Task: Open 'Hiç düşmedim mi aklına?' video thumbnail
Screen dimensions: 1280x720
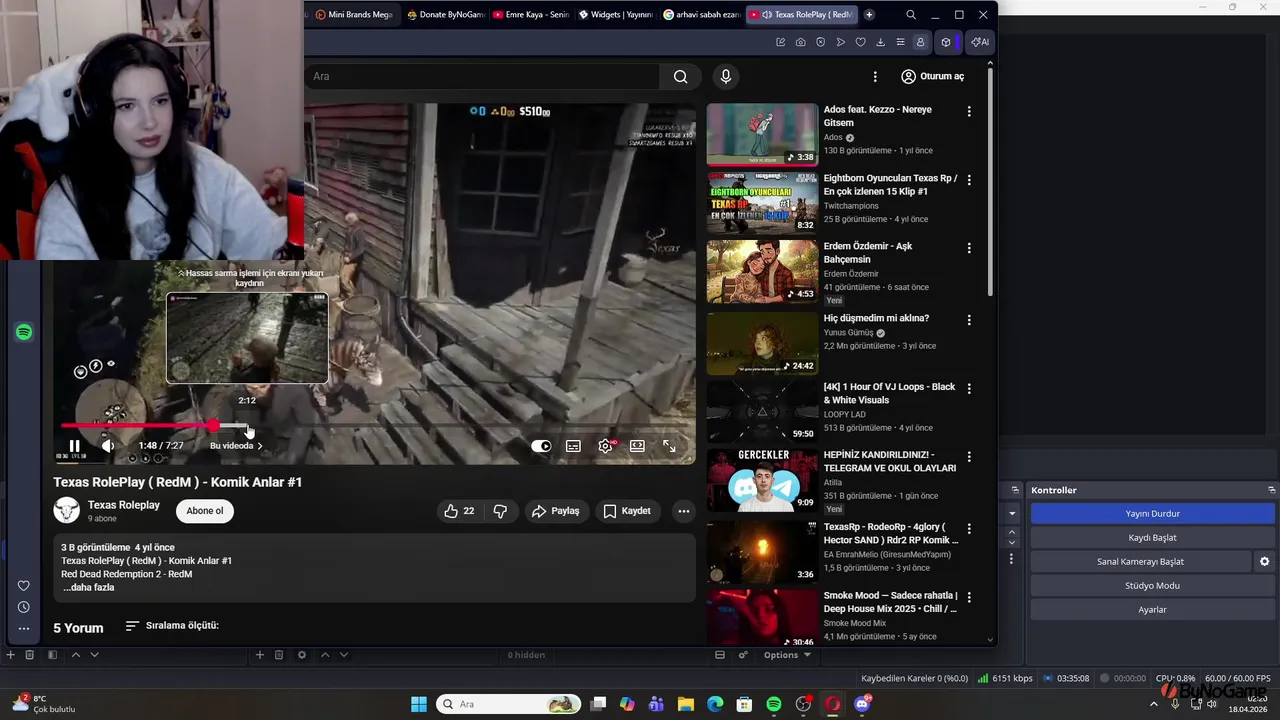Action: tap(762, 344)
